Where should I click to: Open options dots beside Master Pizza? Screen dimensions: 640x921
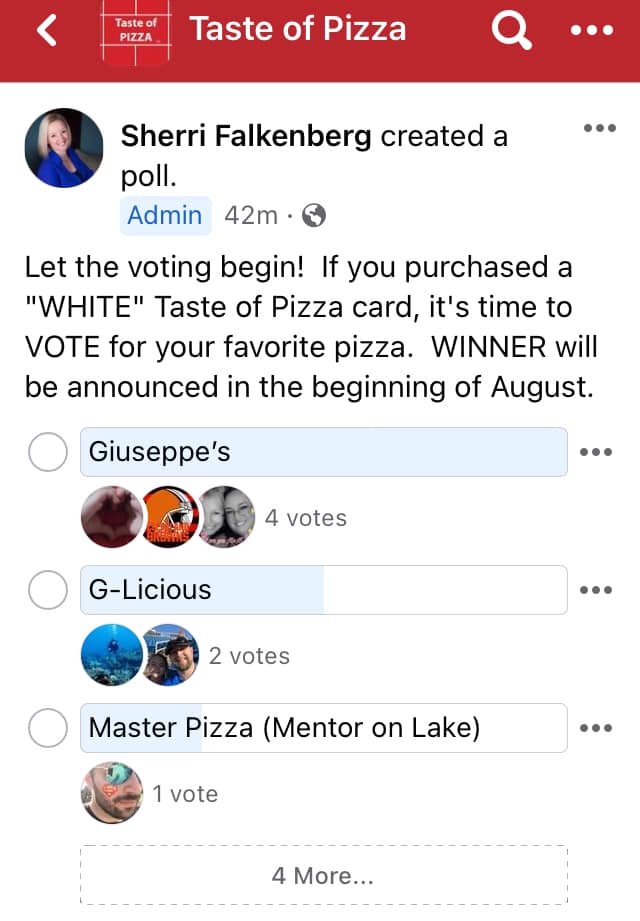(596, 728)
